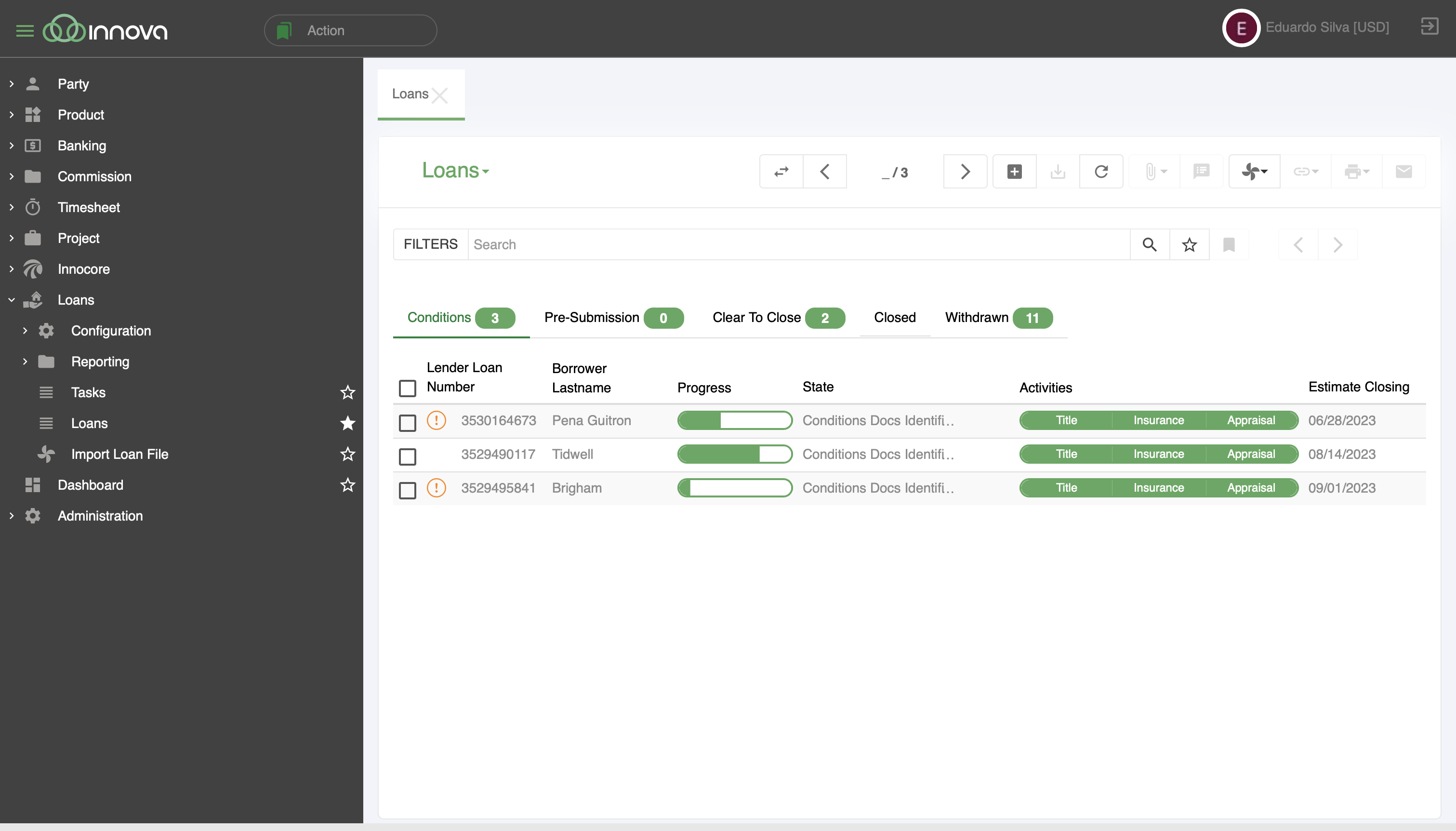Click warning icon on loan 3530164673
This screenshot has width=1456, height=831.
click(x=437, y=420)
